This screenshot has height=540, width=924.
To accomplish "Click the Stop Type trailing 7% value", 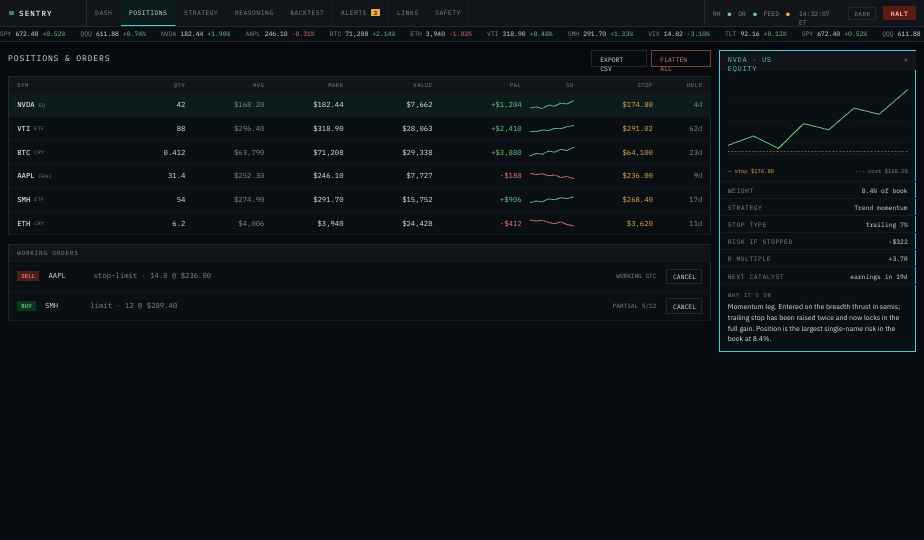I will pyautogui.click(x=886, y=225).
